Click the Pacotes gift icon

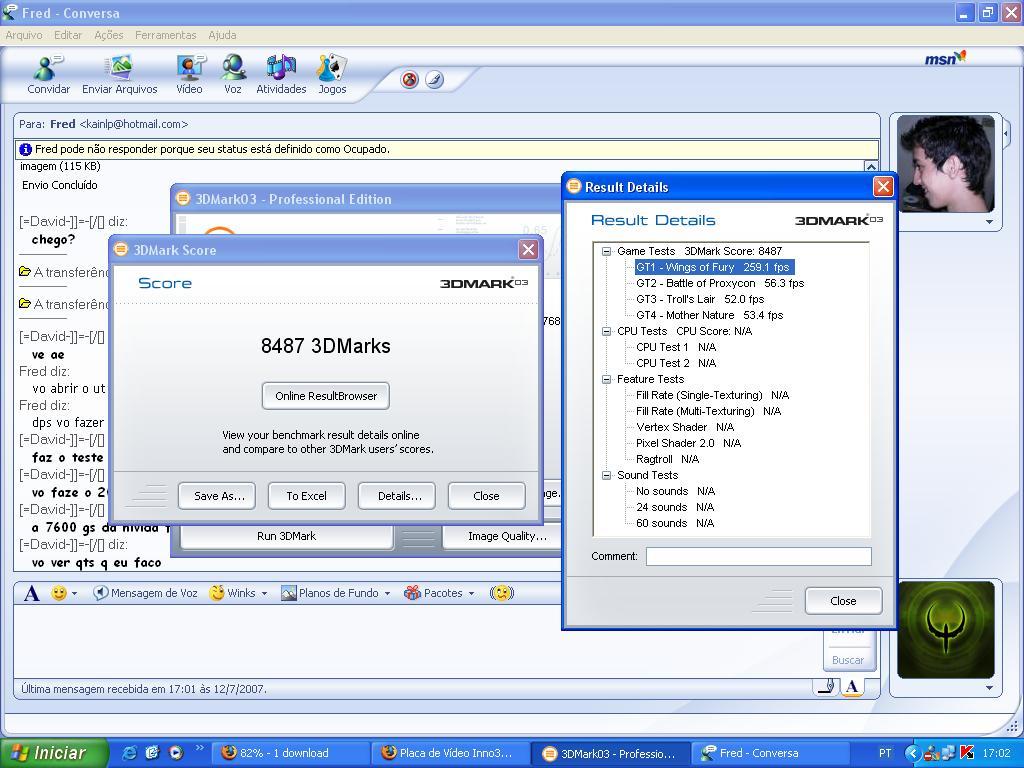click(x=412, y=593)
